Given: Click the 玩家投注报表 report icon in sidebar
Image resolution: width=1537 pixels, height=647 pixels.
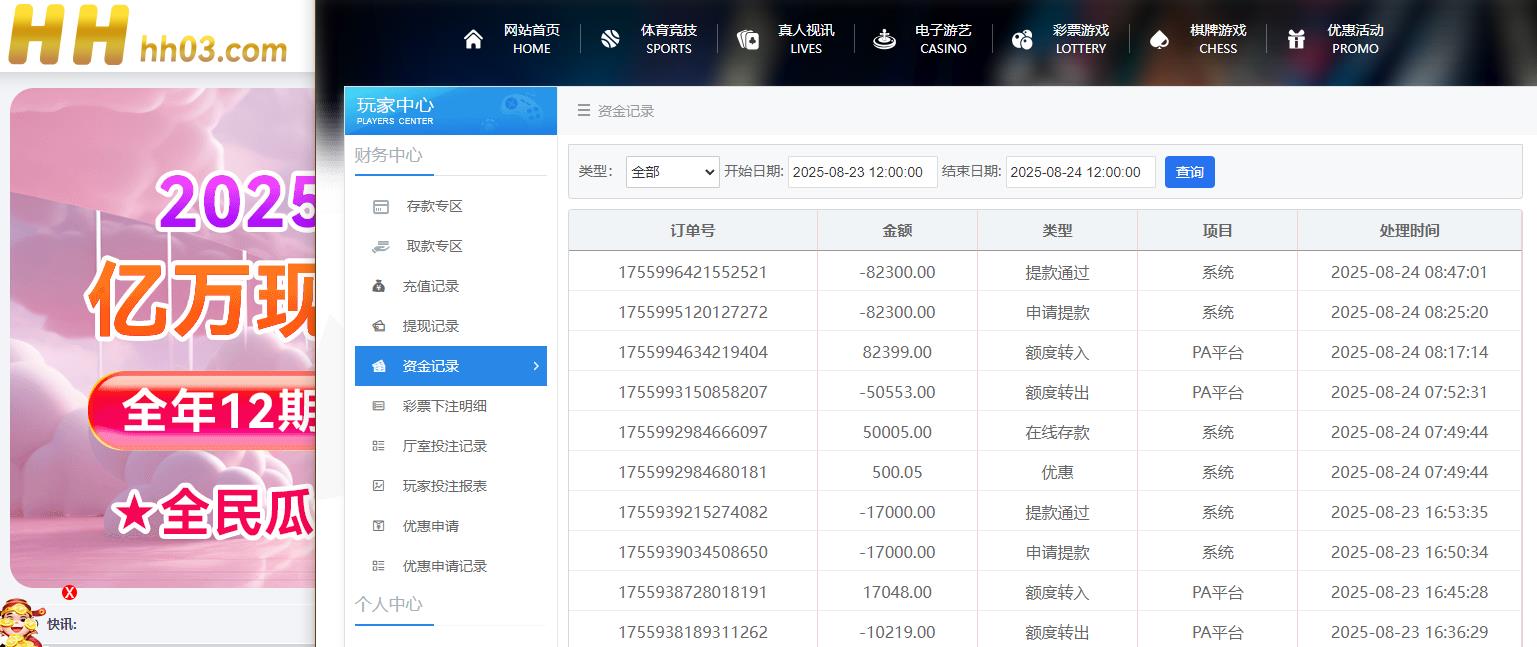Looking at the screenshot, I should (x=381, y=485).
